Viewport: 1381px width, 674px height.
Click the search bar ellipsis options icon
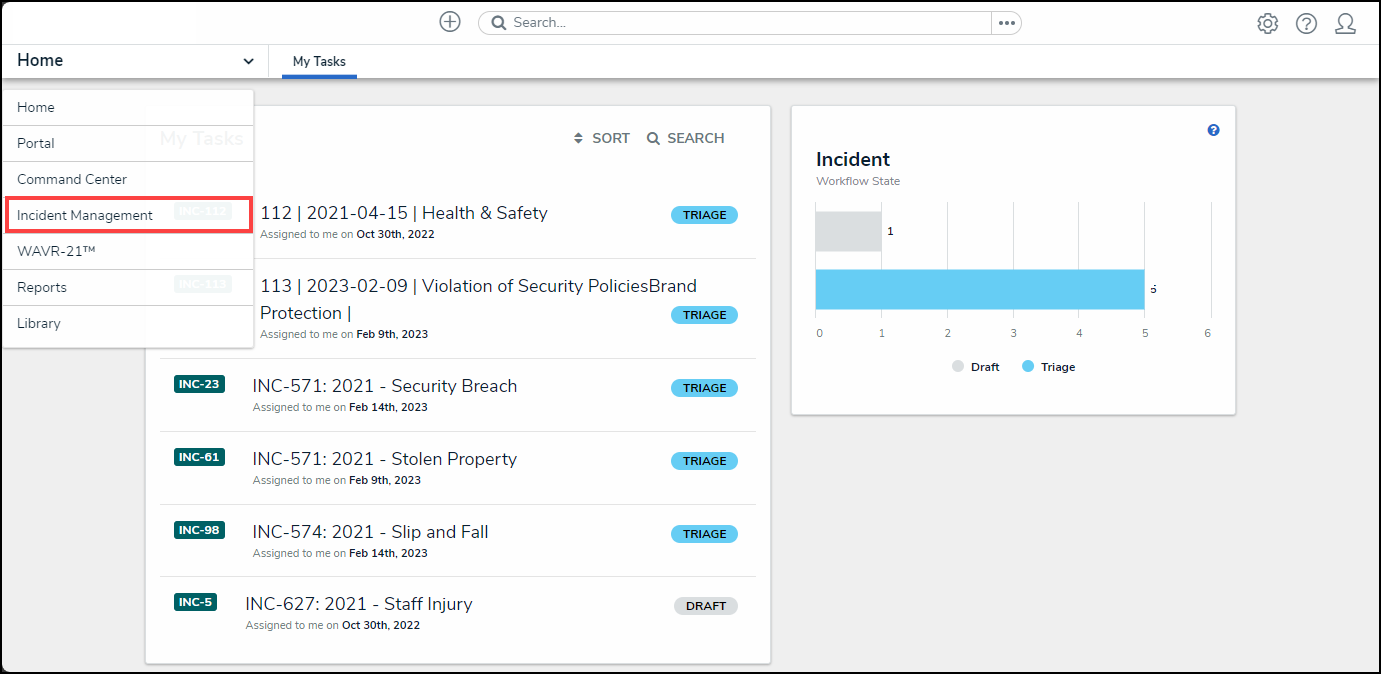click(x=1006, y=23)
